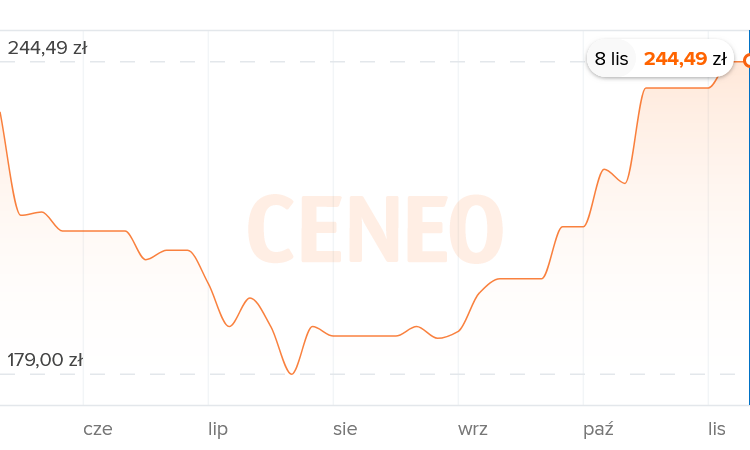Screen dimensions: 750x450
Task: Click the orange data point marker on the chart's right edge
Action: pyautogui.click(x=747, y=61)
